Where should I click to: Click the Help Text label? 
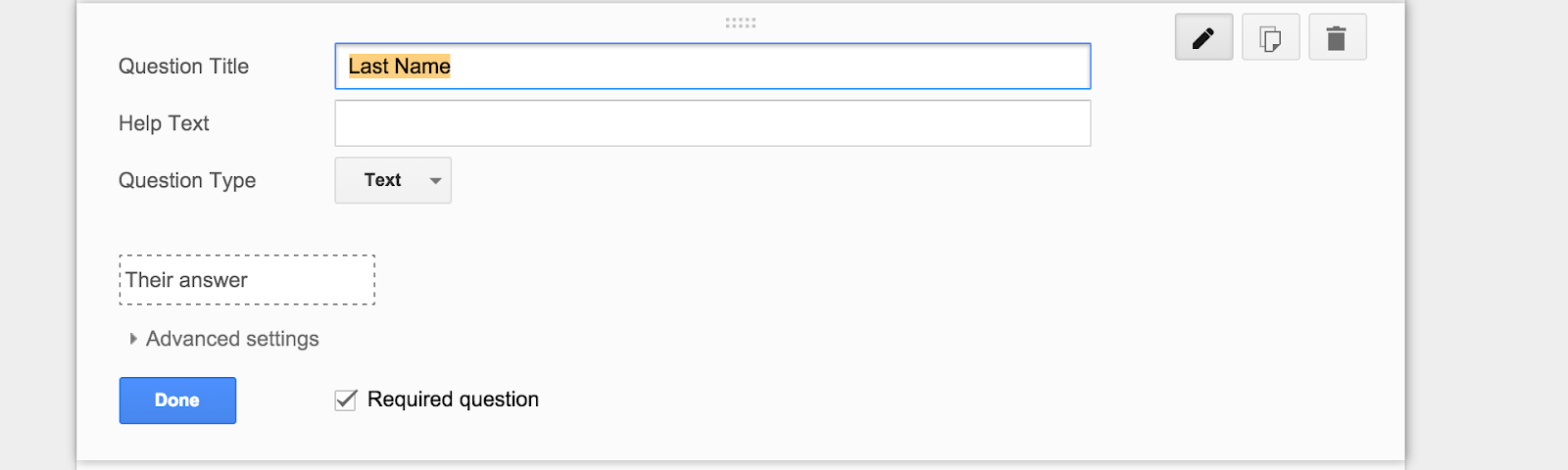[164, 123]
